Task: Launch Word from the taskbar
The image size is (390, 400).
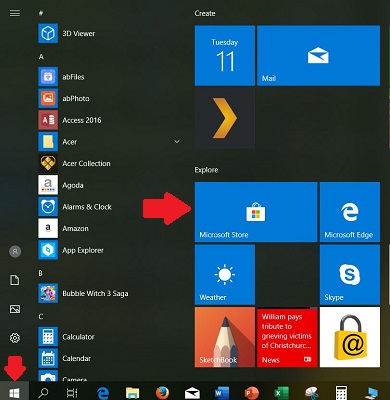Action: click(222, 393)
